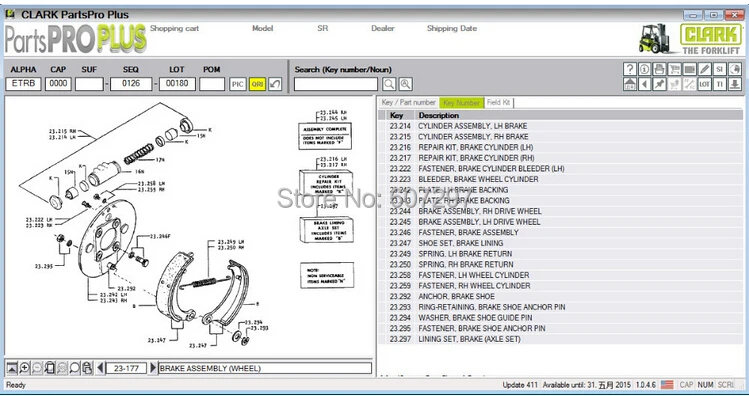
Task: Click the greyed zoom out icon
Action: click(37, 368)
